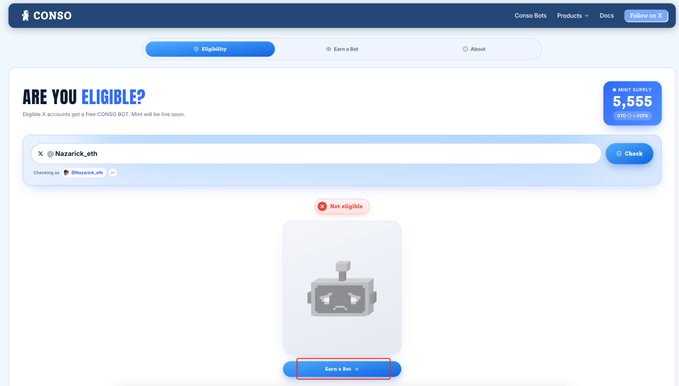Click the X handle input field
The width and height of the screenshot is (679, 386).
tap(316, 154)
